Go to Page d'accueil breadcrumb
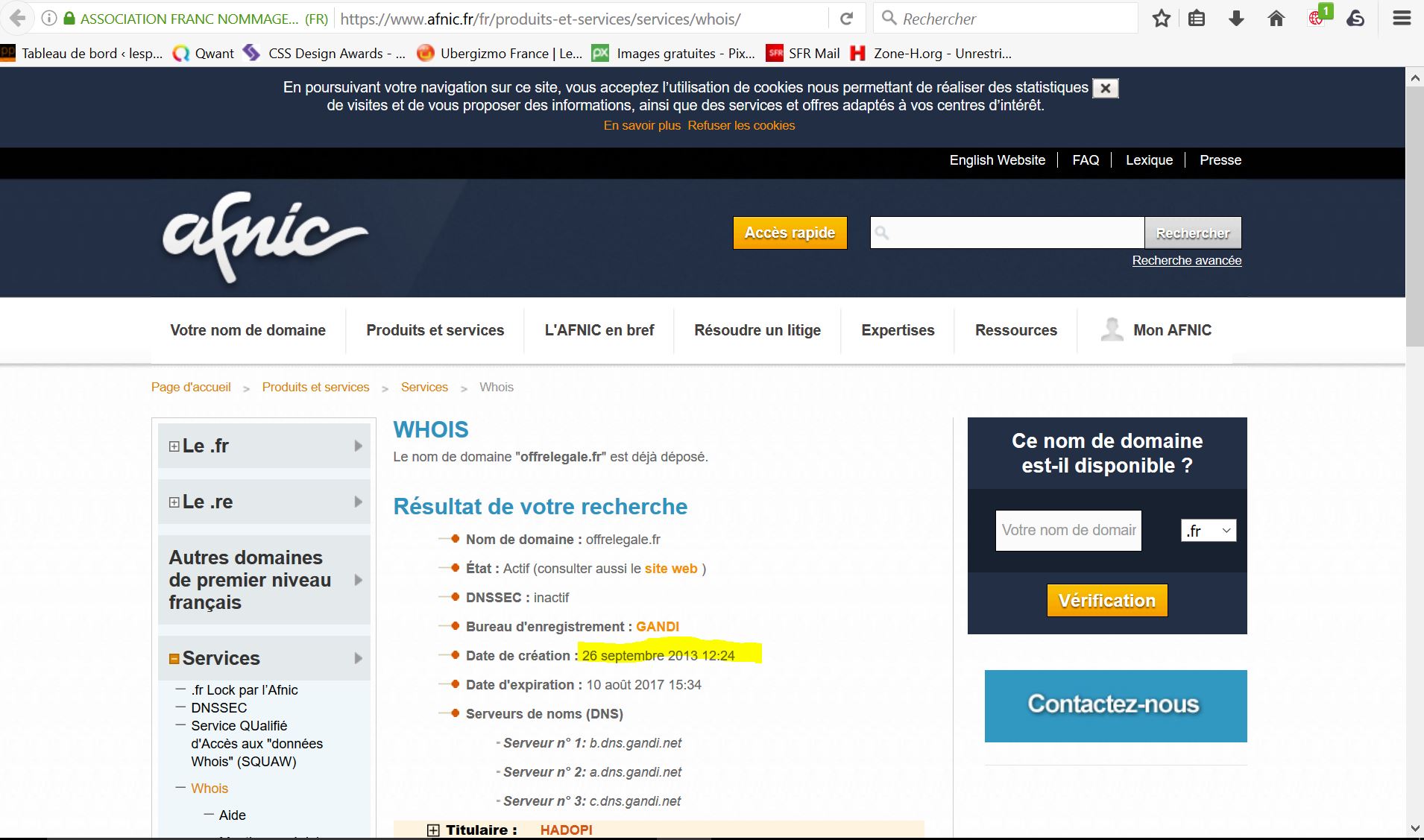 click(191, 388)
